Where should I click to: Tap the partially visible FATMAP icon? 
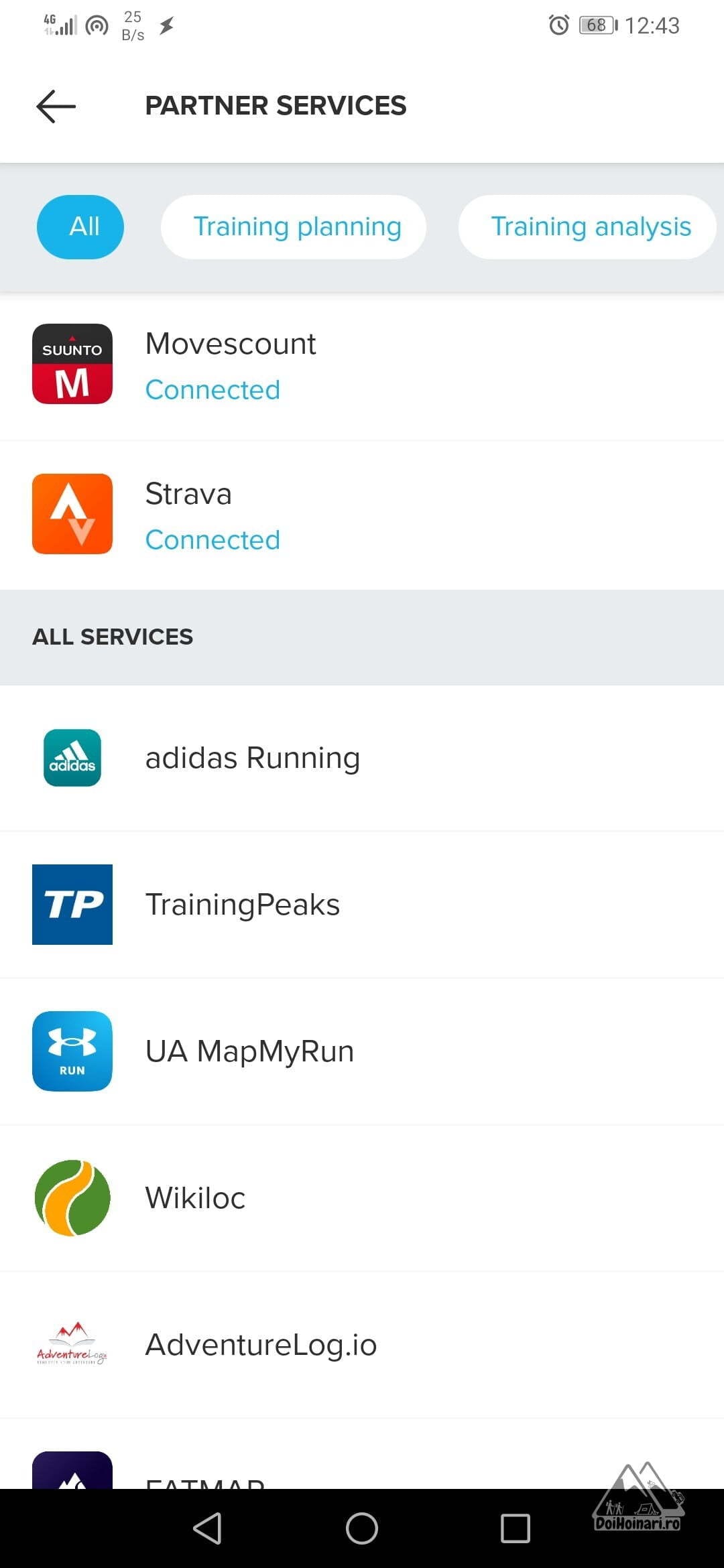pyautogui.click(x=72, y=1470)
